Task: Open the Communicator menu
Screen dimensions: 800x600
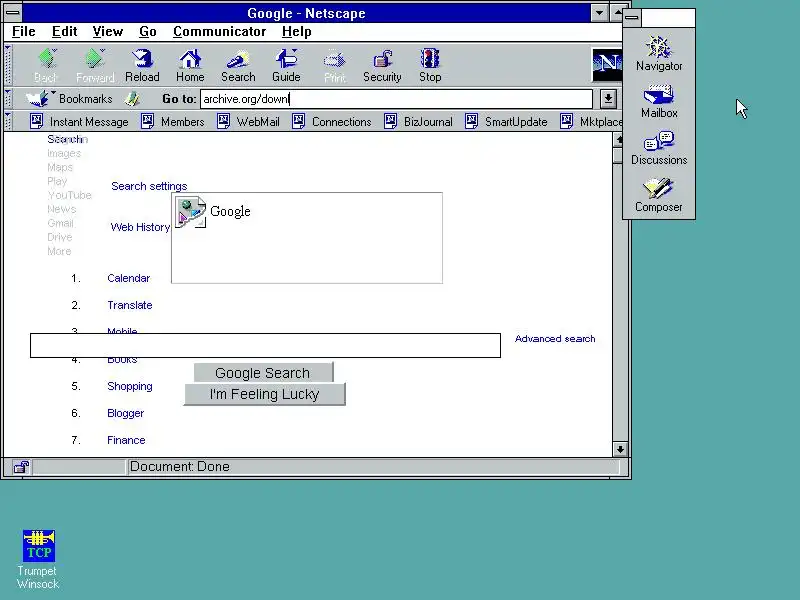Action: [x=219, y=32]
